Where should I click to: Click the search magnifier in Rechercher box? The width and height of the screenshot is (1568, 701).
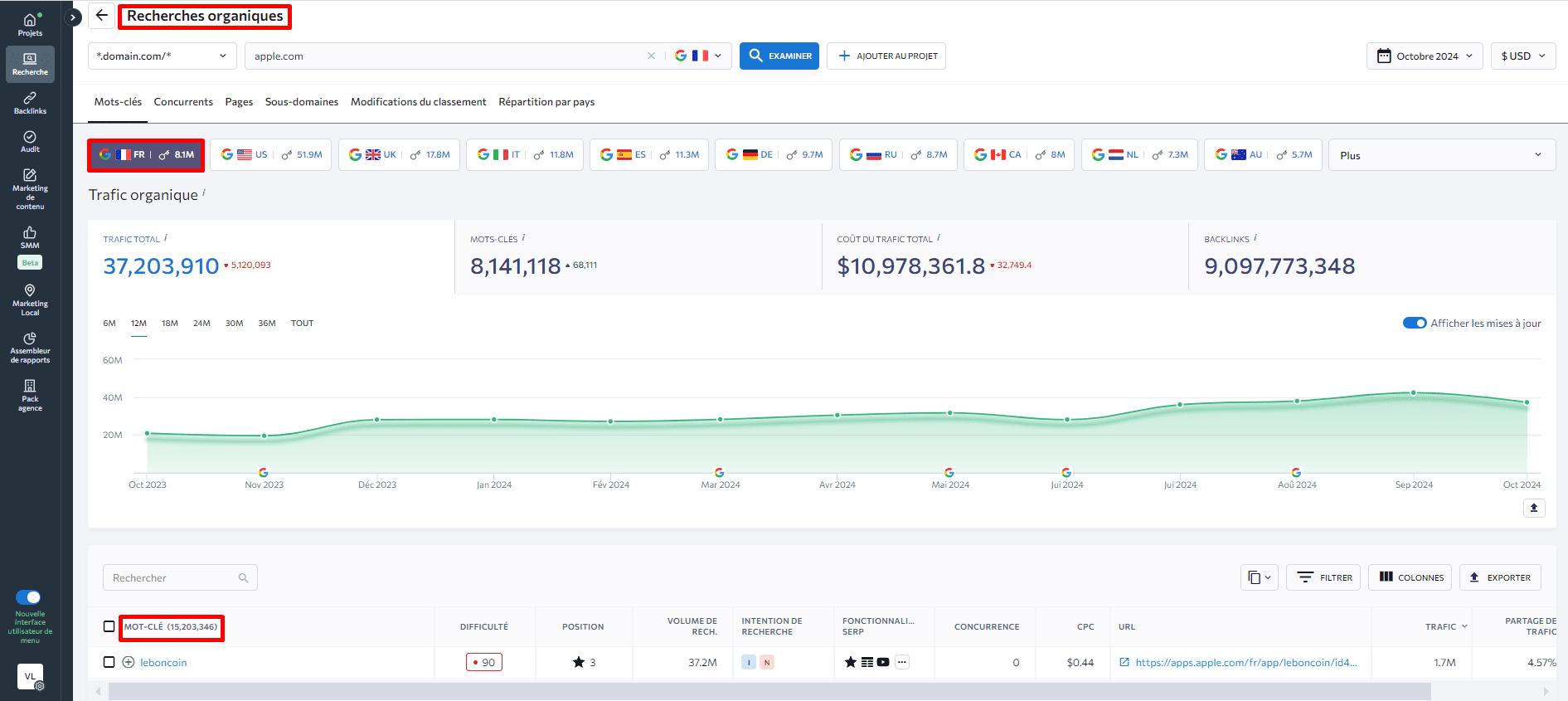tap(244, 578)
